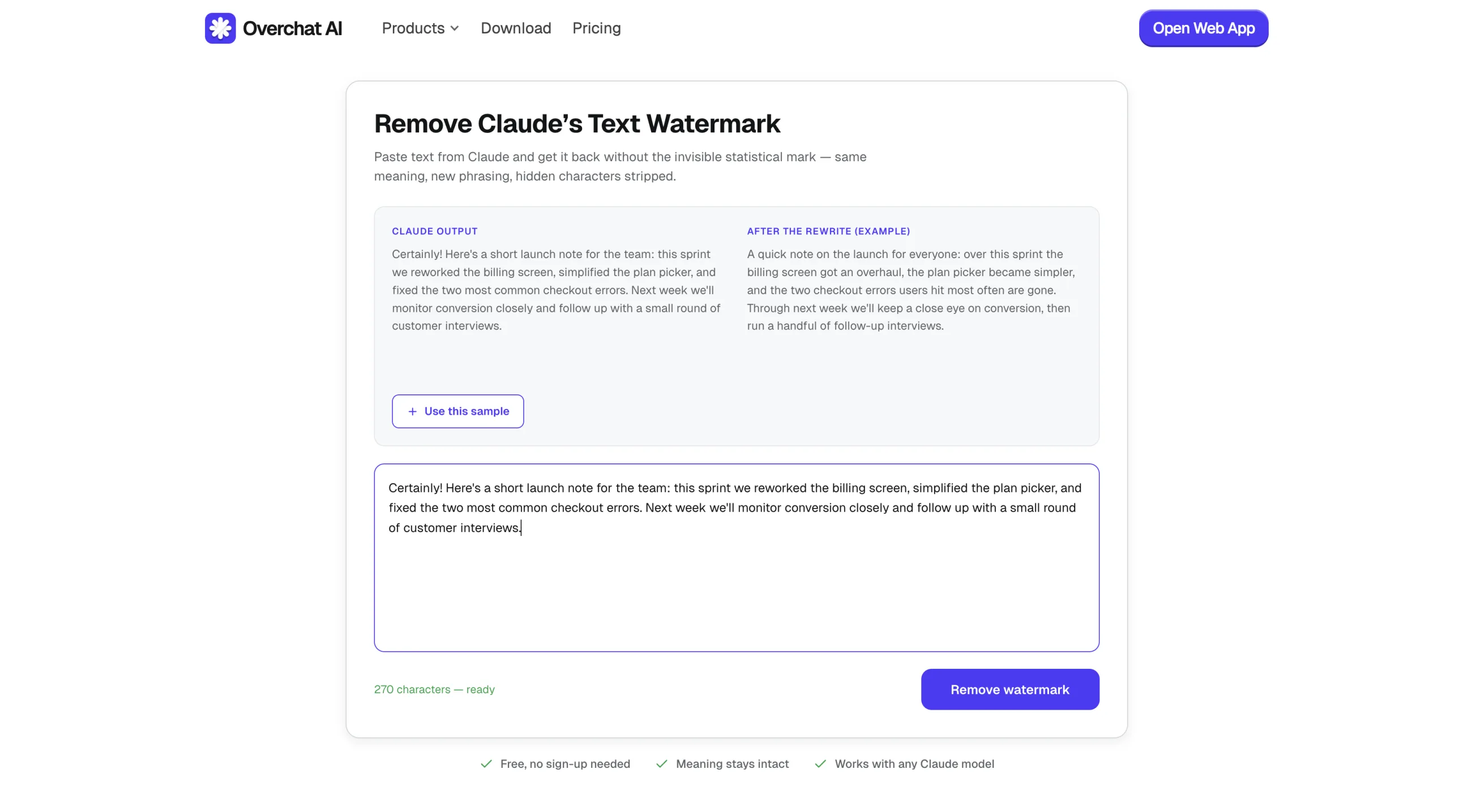Go to the Download page
The height and width of the screenshot is (812, 1472).
[x=515, y=28]
